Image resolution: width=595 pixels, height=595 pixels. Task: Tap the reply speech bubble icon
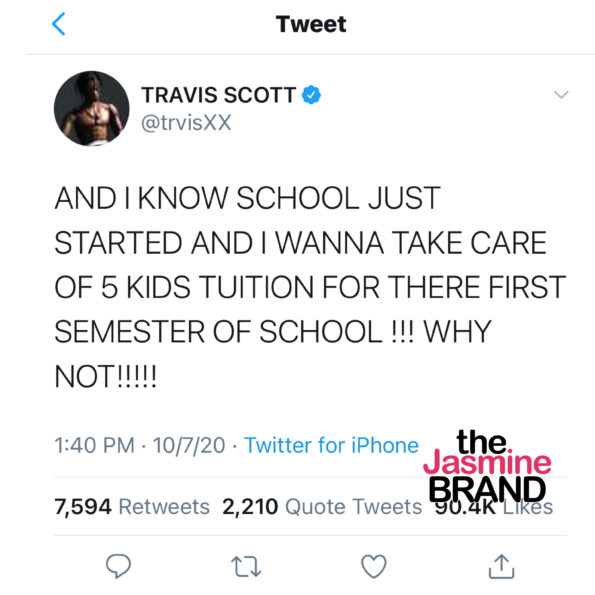(118, 566)
